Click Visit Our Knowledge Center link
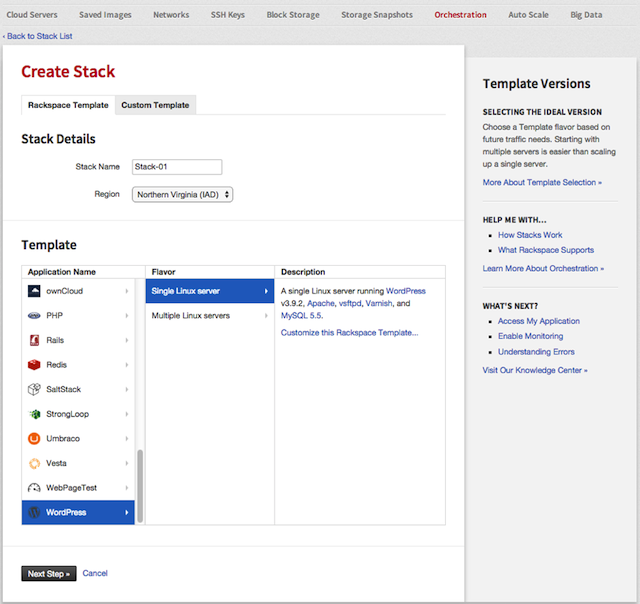The image size is (640, 604). pyautogui.click(x=535, y=370)
